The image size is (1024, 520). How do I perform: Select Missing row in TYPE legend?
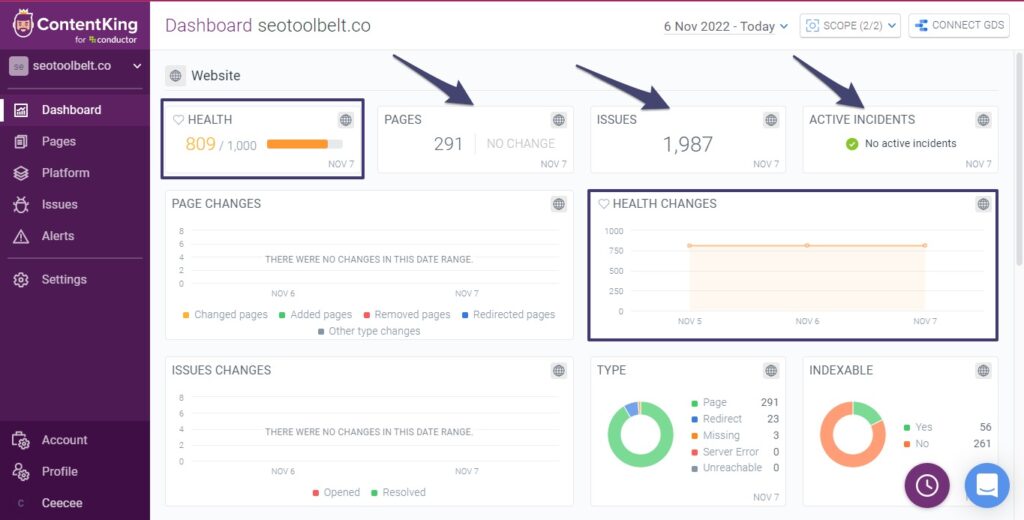[735, 436]
